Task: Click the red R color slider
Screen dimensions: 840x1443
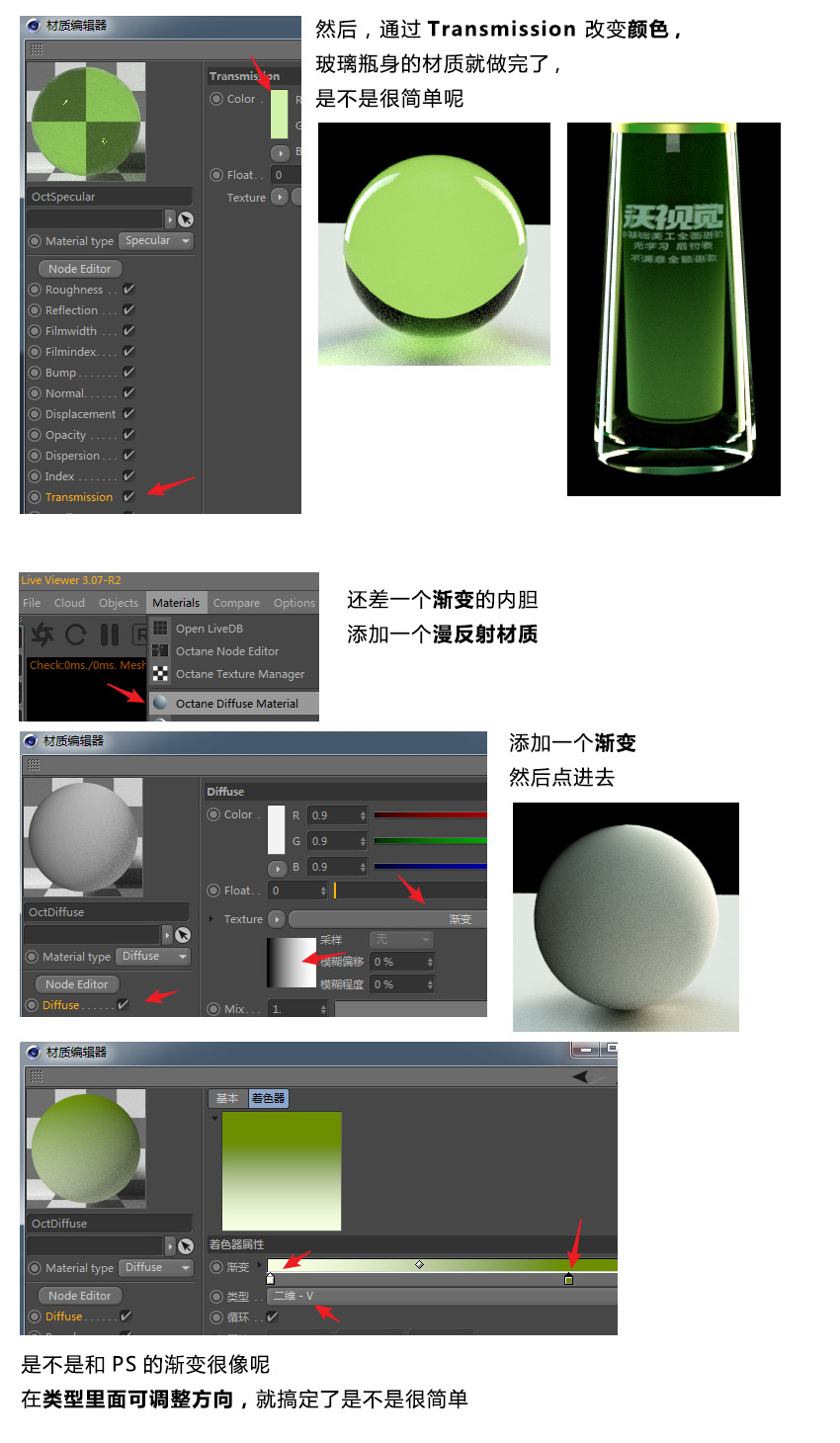Action: [x=430, y=815]
